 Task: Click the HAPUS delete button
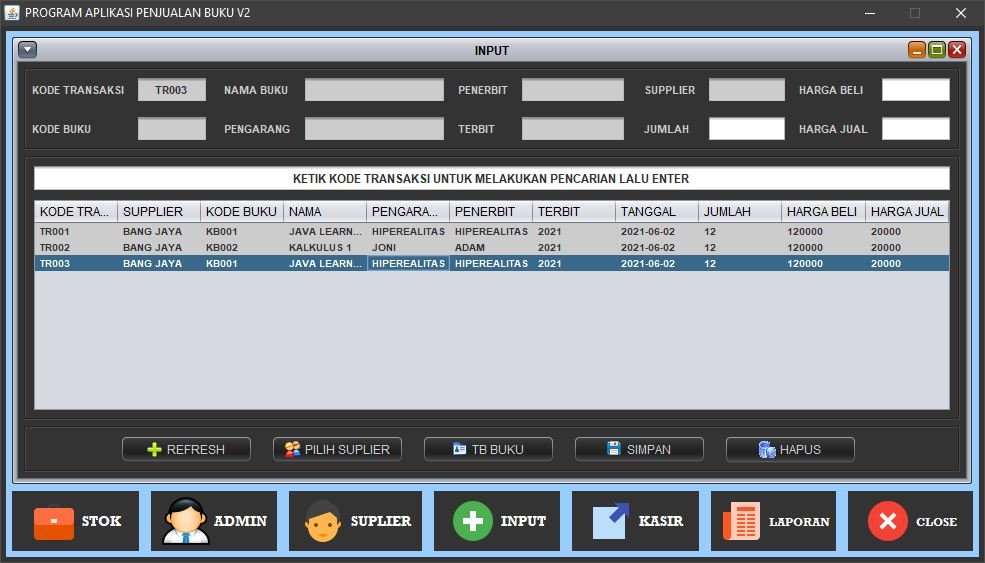pyautogui.click(x=790, y=450)
